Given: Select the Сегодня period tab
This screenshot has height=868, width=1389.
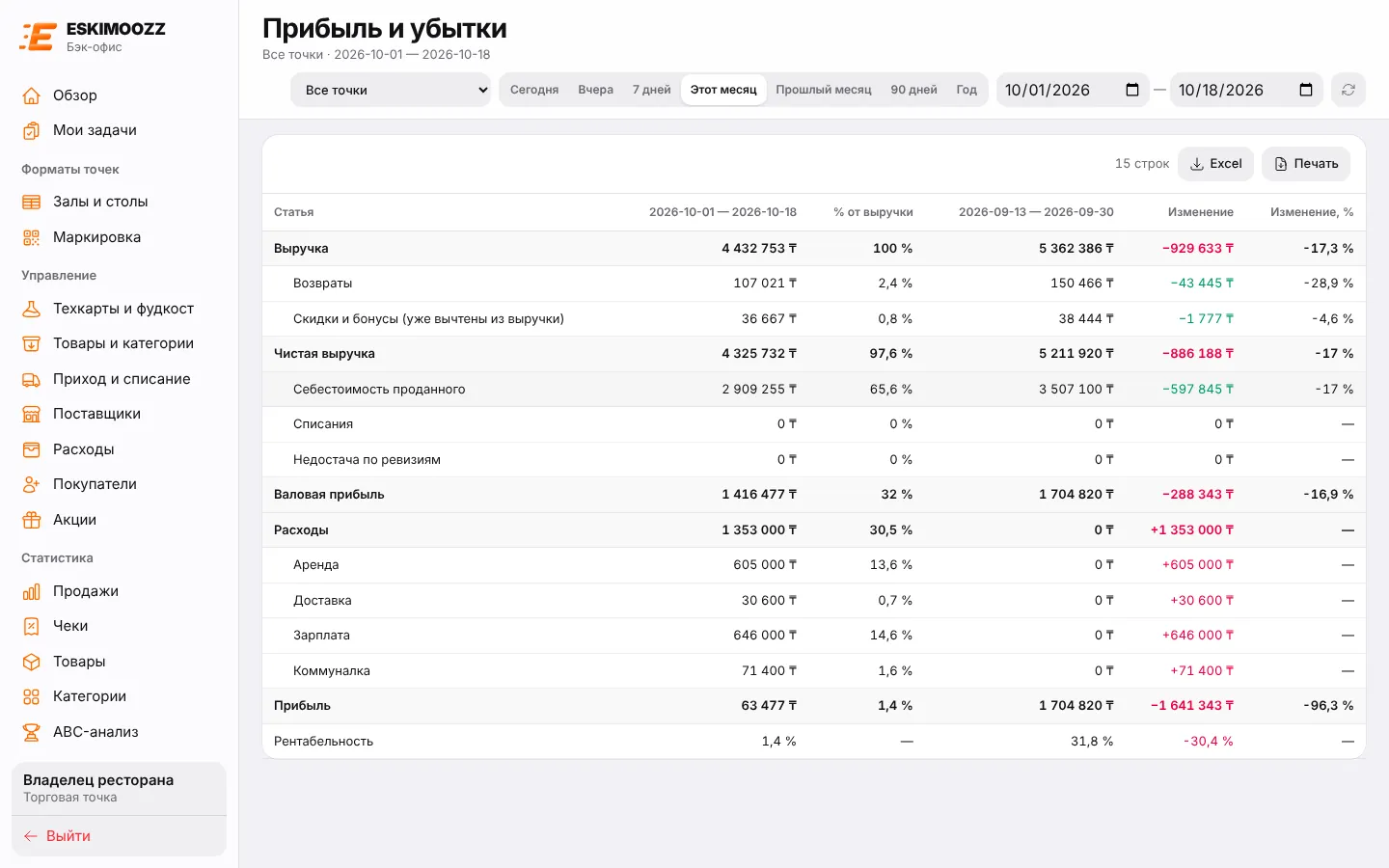Looking at the screenshot, I should (x=534, y=90).
